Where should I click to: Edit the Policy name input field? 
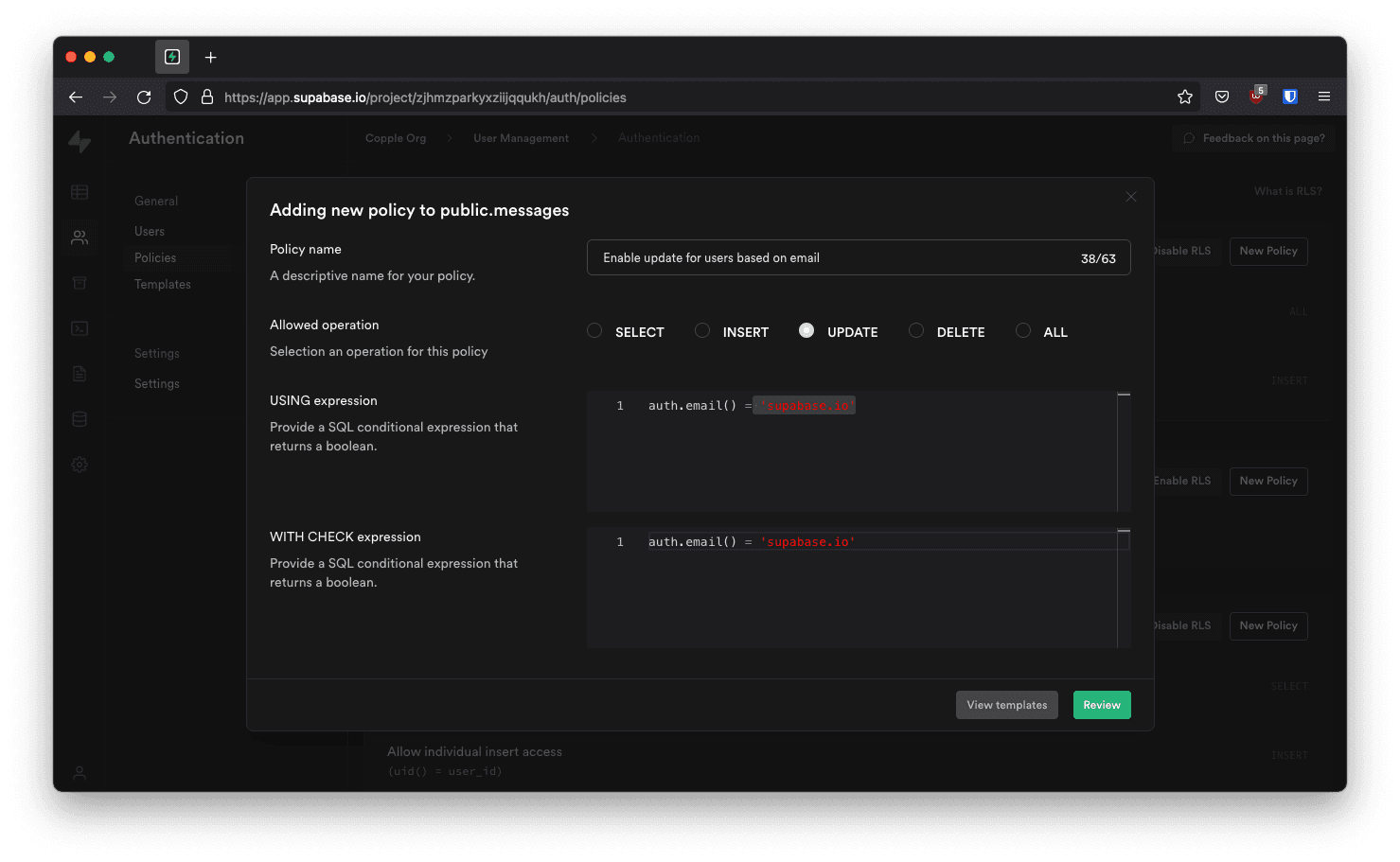(x=833, y=258)
